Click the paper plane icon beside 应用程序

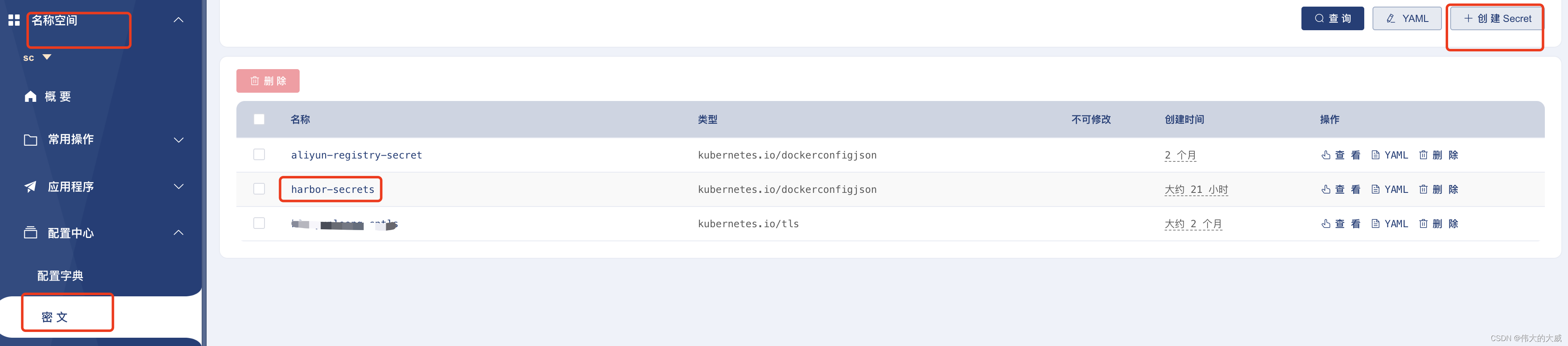[x=31, y=186]
